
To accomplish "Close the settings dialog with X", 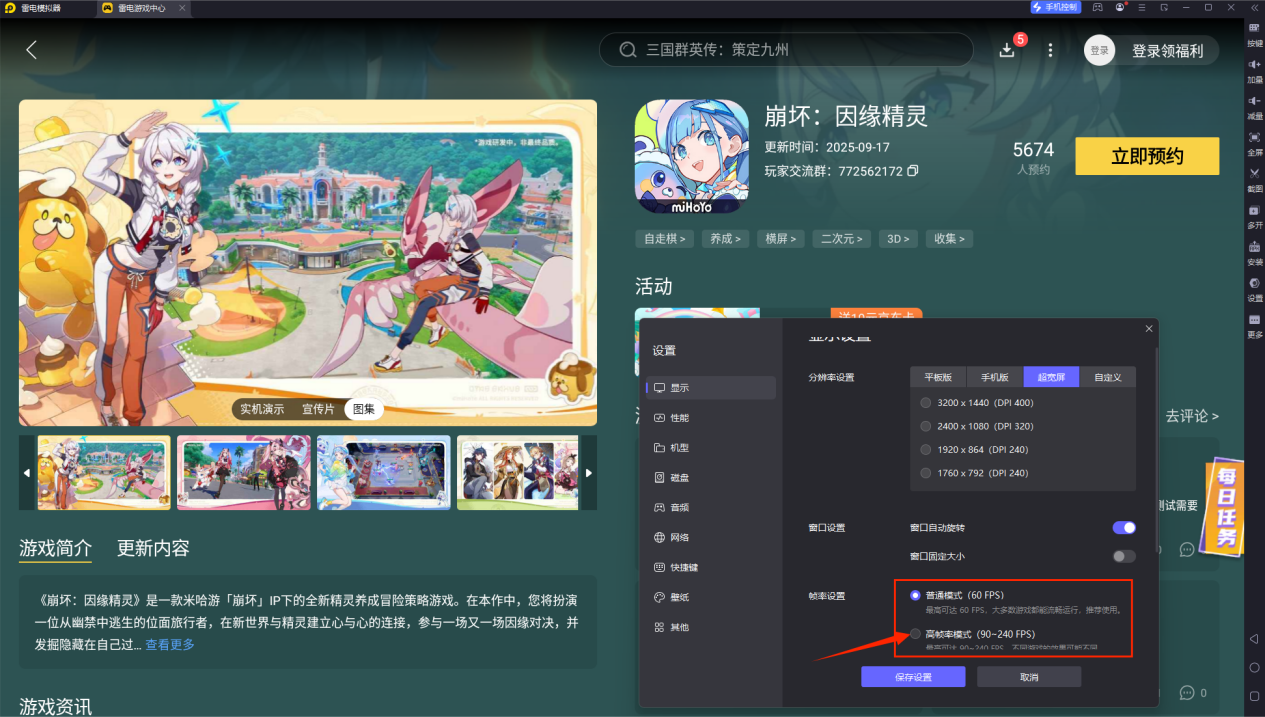I will pyautogui.click(x=1148, y=329).
